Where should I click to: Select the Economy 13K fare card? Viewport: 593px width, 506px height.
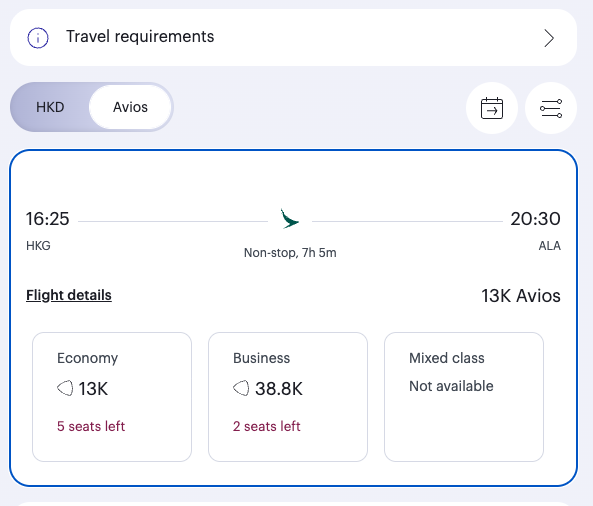[x=112, y=397]
